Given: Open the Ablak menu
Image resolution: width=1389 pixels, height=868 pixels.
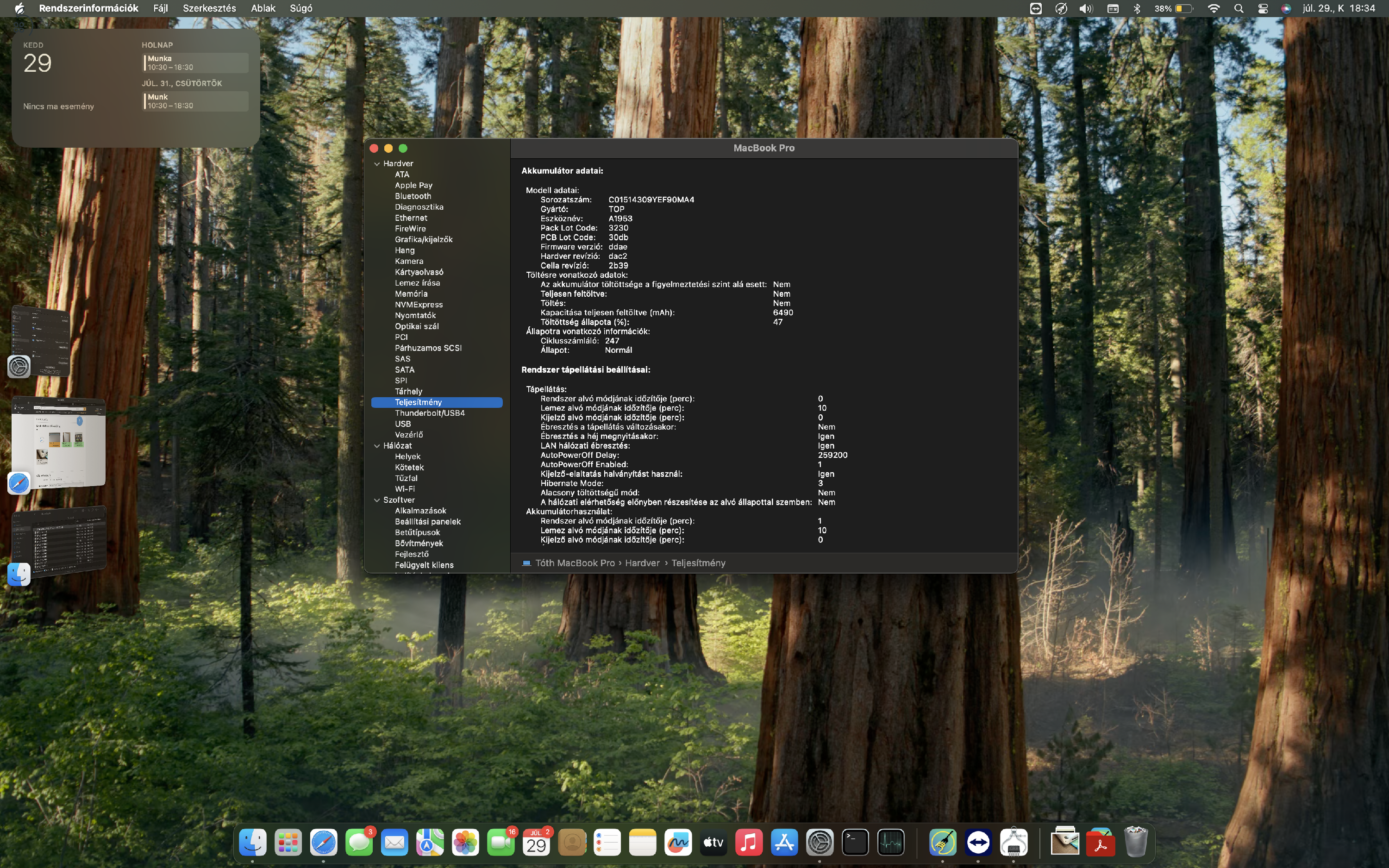Looking at the screenshot, I should point(263,8).
